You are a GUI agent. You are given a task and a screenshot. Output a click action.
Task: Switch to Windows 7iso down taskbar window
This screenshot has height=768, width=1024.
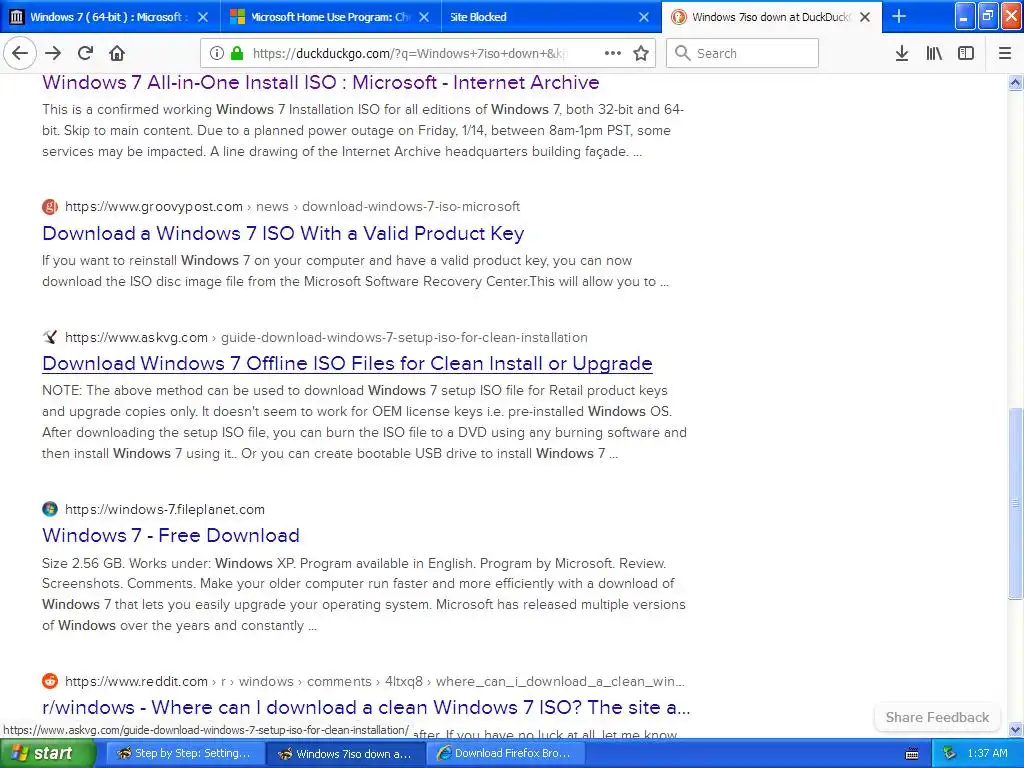[x=345, y=753]
